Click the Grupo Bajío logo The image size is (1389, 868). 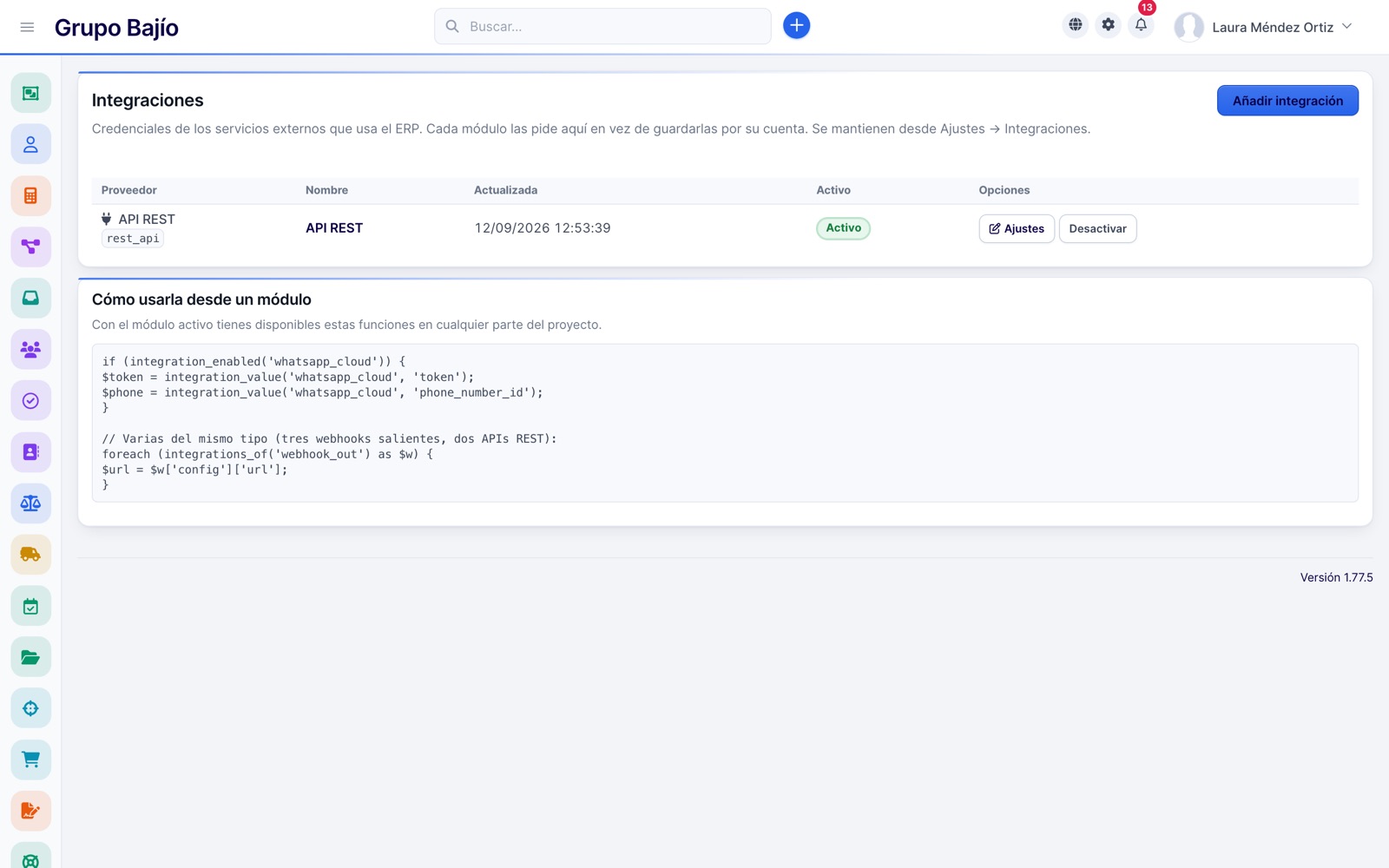[116, 28]
